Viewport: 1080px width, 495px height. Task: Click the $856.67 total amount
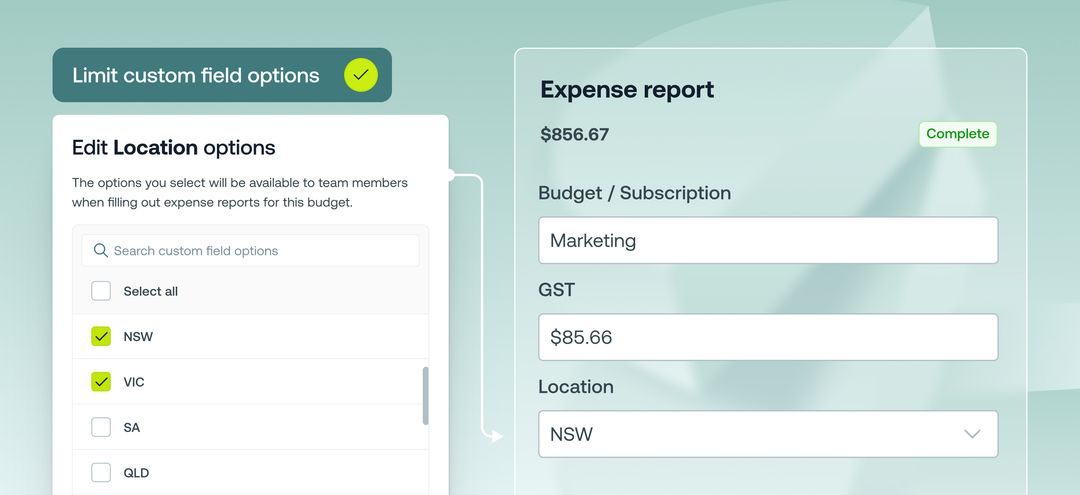click(574, 134)
